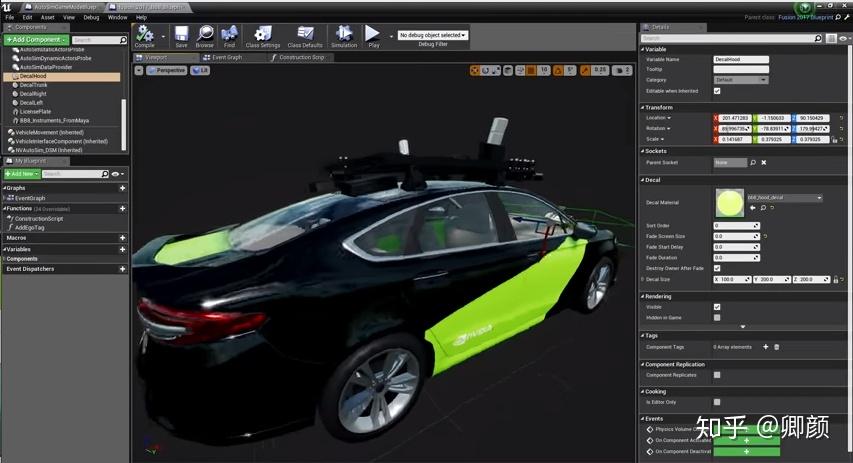Open the File menu
The height and width of the screenshot is (463, 853).
tap(10, 17)
